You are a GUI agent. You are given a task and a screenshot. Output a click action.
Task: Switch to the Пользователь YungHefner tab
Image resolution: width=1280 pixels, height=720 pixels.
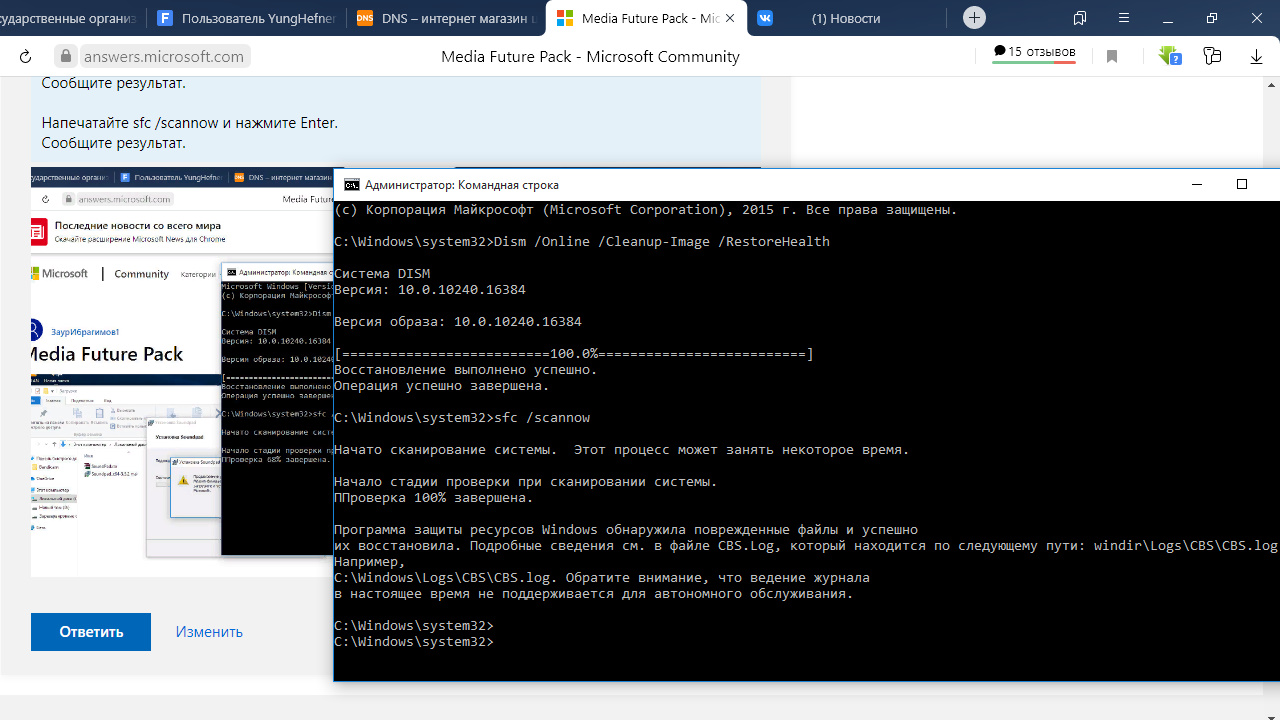click(x=245, y=18)
